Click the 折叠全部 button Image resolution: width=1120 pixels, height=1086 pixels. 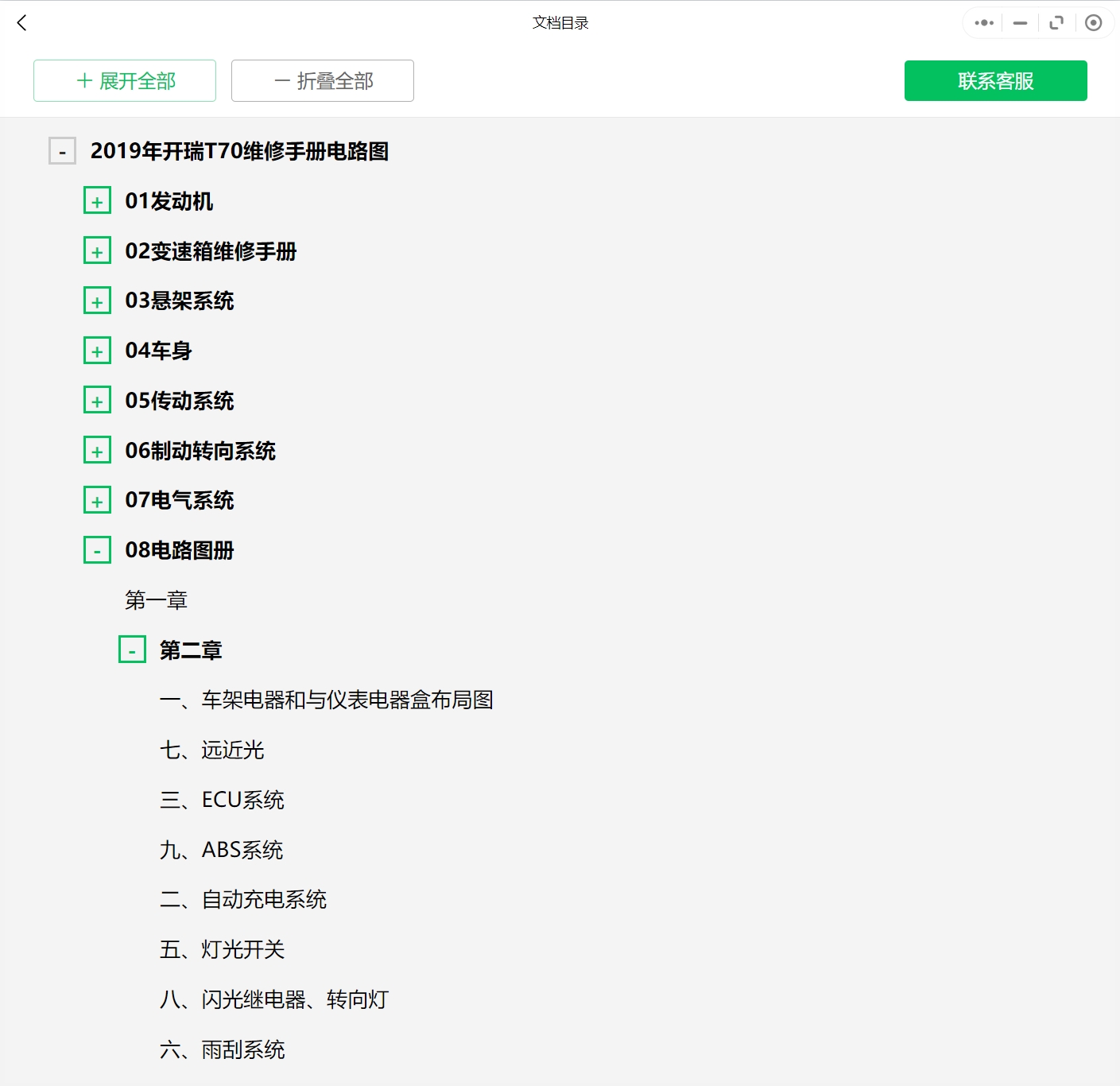(x=322, y=80)
